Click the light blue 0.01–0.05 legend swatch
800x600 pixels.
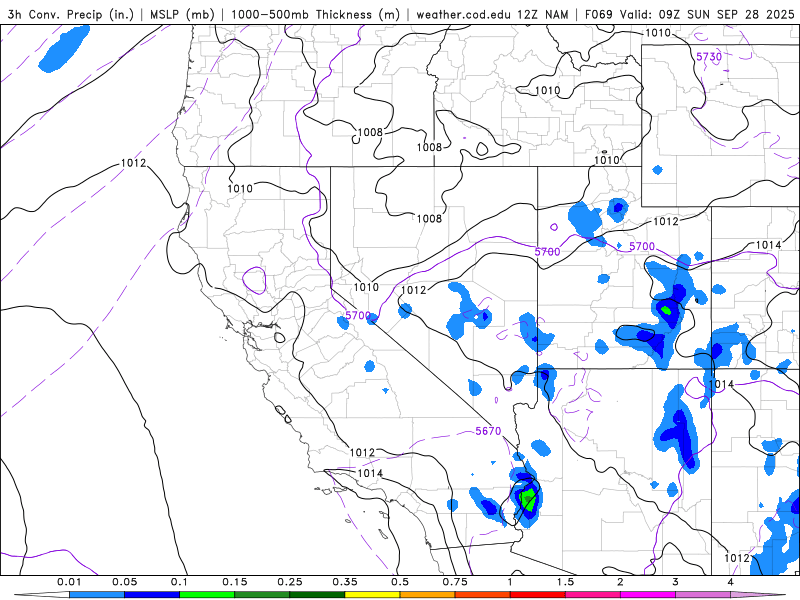[x=96, y=595]
